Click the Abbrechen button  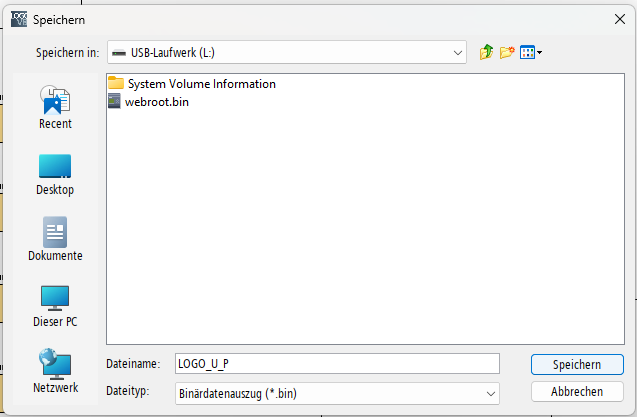click(x=577, y=392)
